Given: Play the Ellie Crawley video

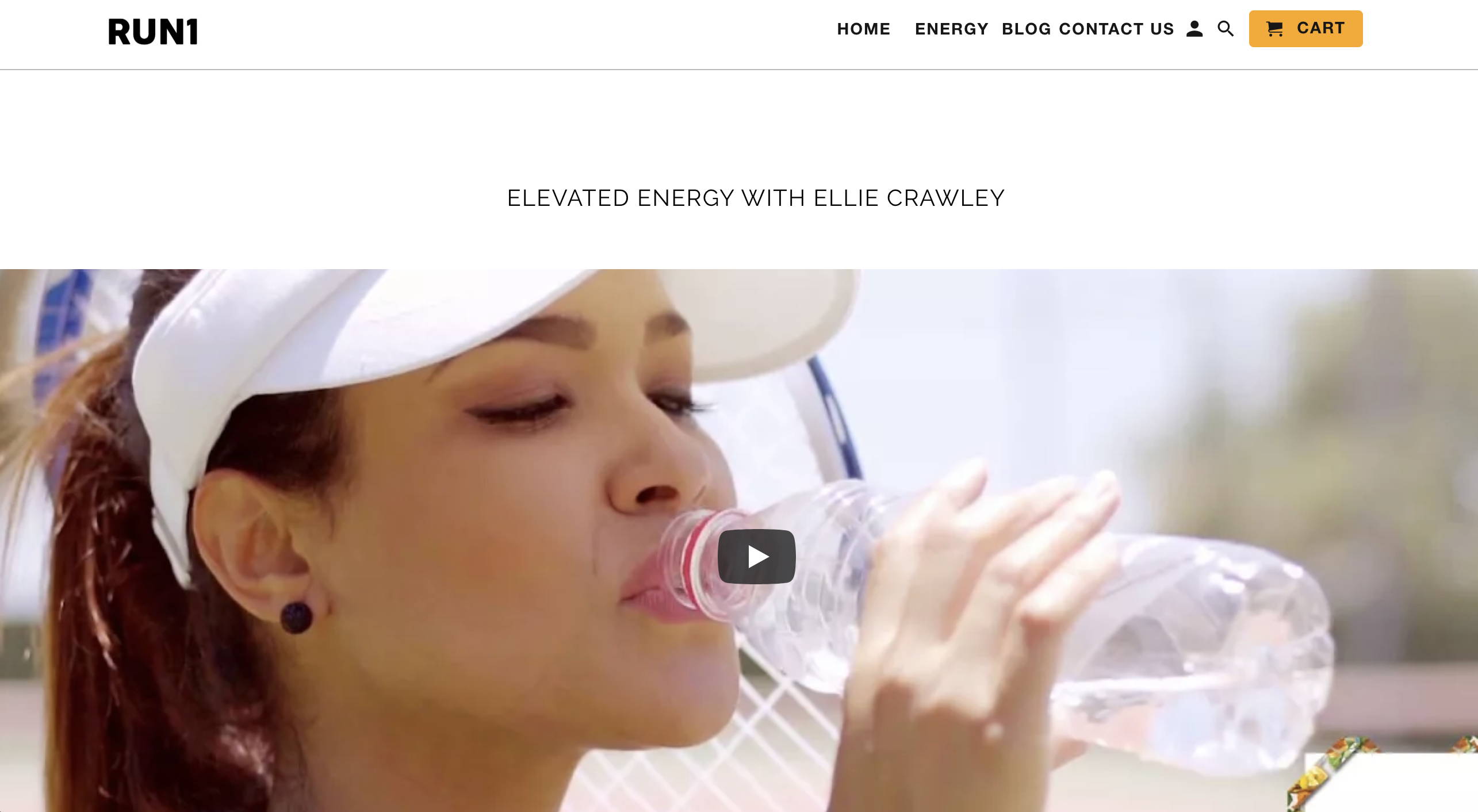Looking at the screenshot, I should coord(756,557).
